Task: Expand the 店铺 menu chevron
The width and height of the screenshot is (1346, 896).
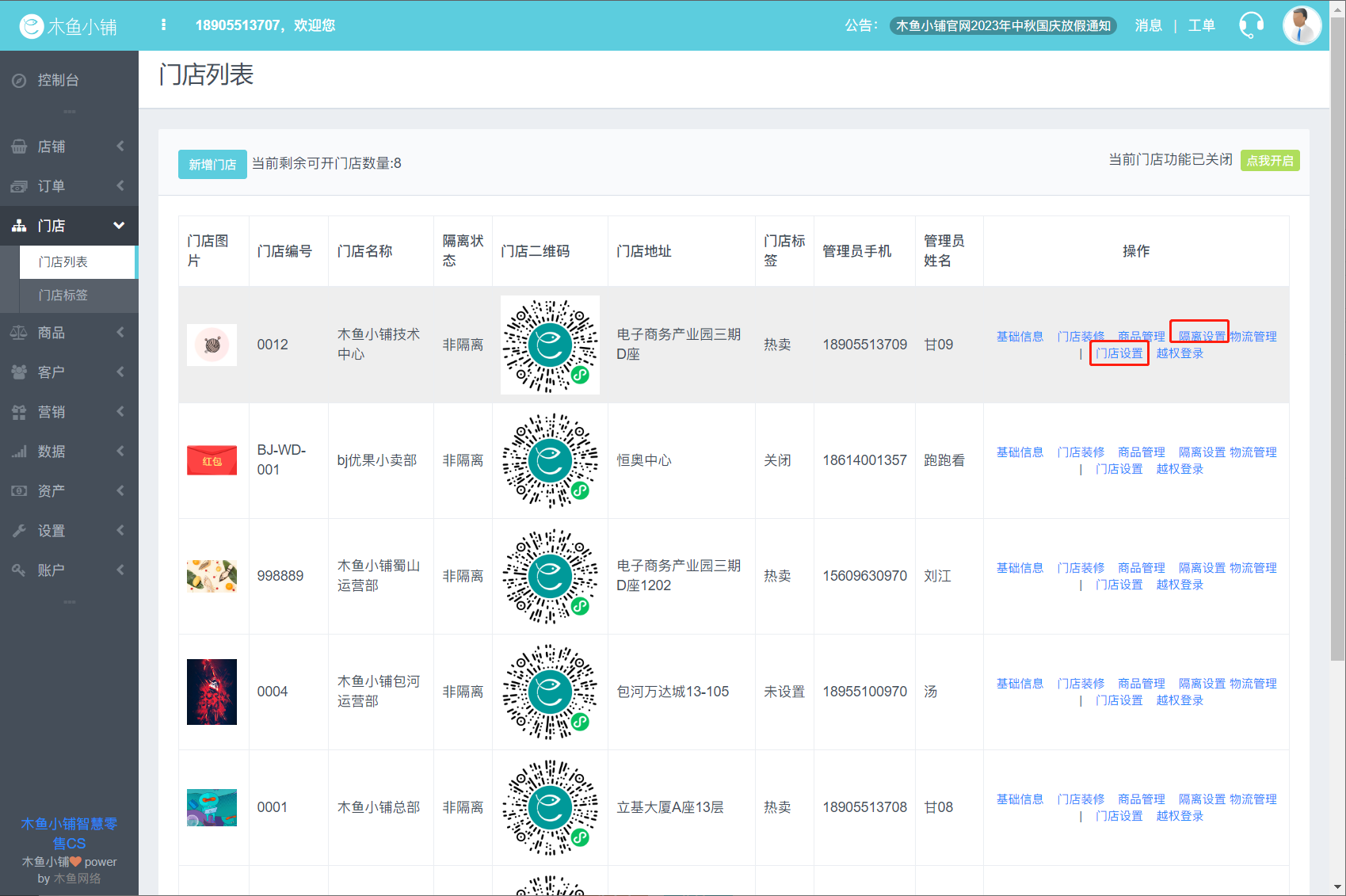Action: [x=120, y=146]
